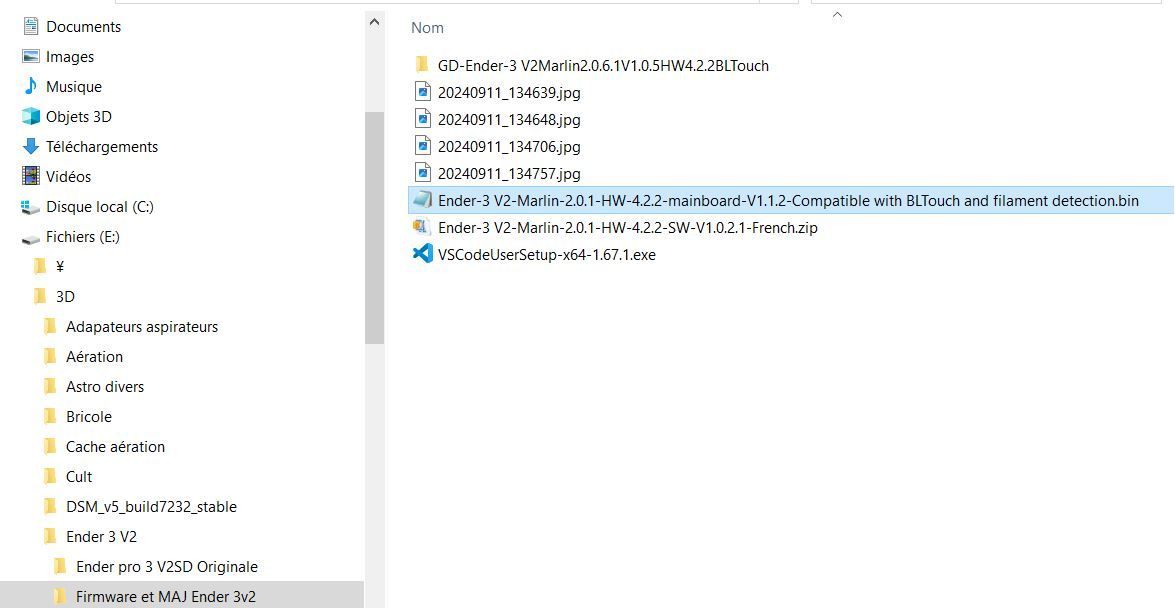
Task: Click the Astro divers folder icon
Action: pos(50,385)
